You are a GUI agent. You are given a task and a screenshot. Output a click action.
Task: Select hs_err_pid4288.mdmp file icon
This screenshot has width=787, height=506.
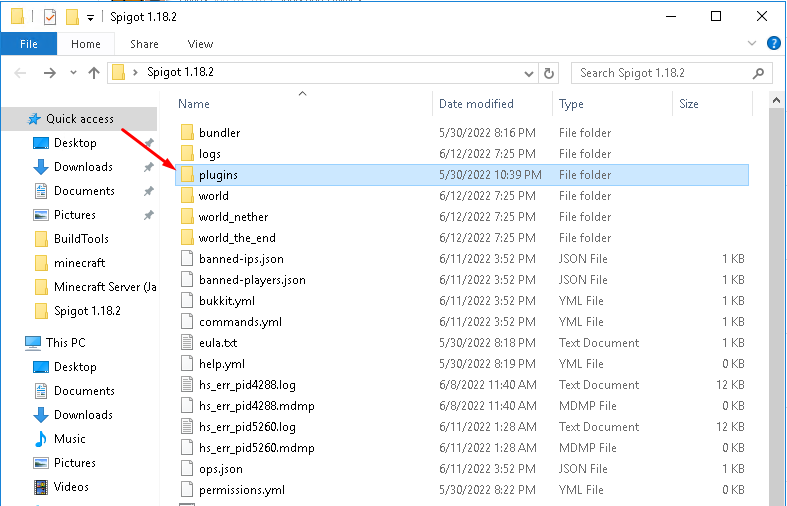187,406
